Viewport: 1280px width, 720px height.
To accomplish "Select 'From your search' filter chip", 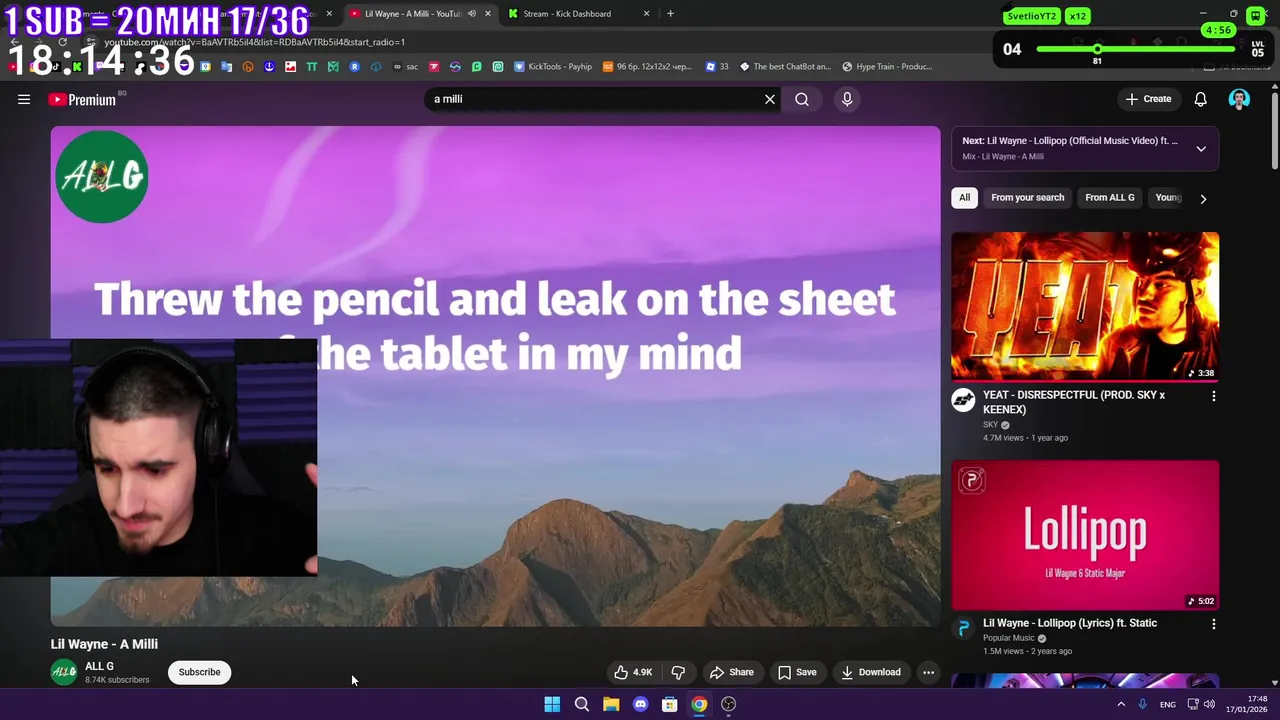I will click(1027, 198).
